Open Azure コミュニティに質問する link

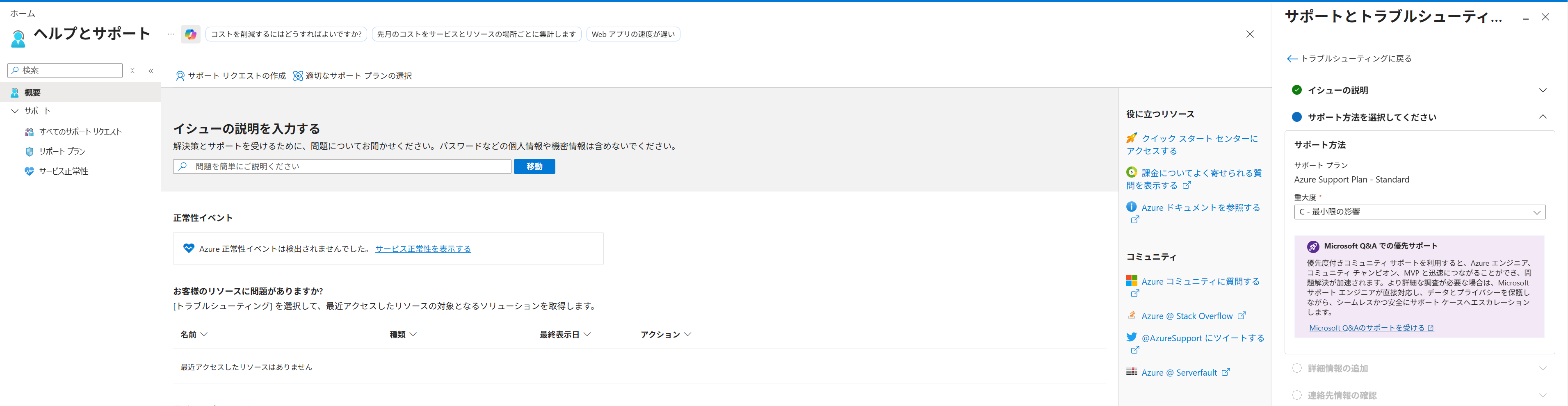coord(1201,281)
